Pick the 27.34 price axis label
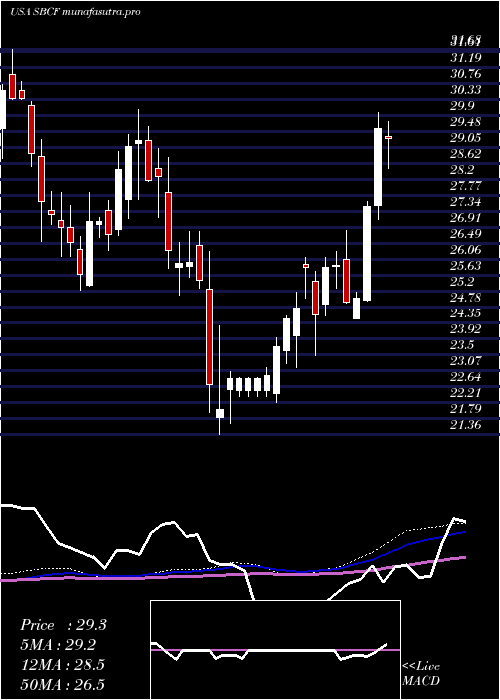Viewport: 500px width, 700px height. tap(466, 202)
